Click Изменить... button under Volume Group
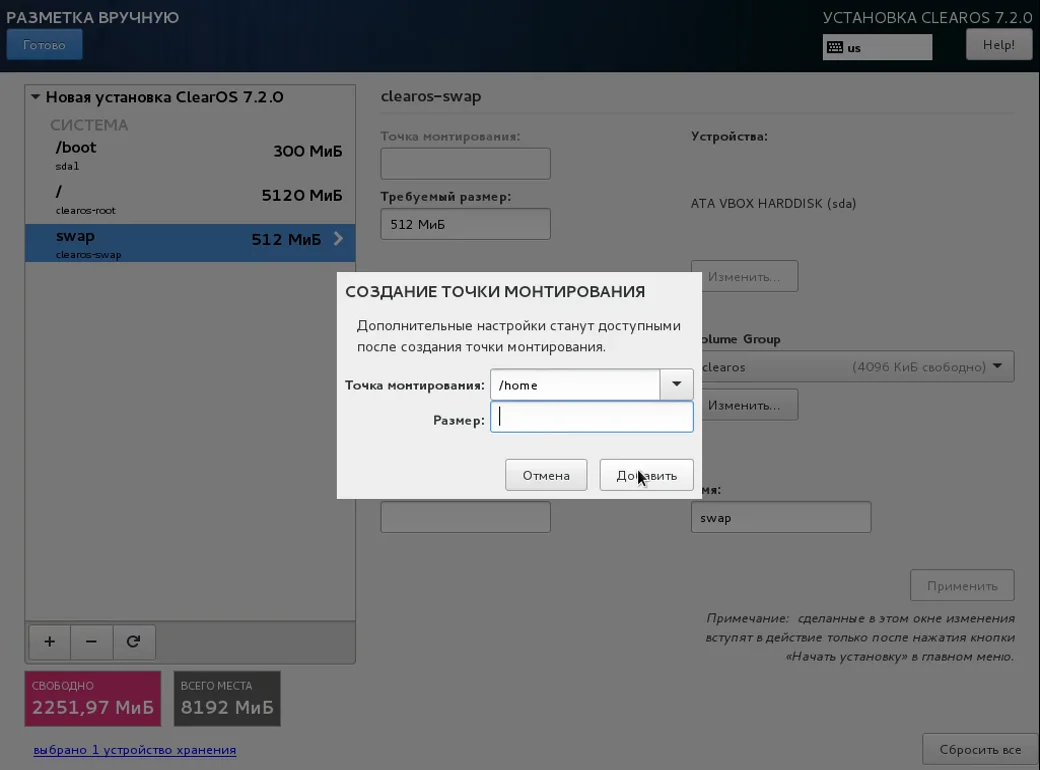 click(x=744, y=405)
